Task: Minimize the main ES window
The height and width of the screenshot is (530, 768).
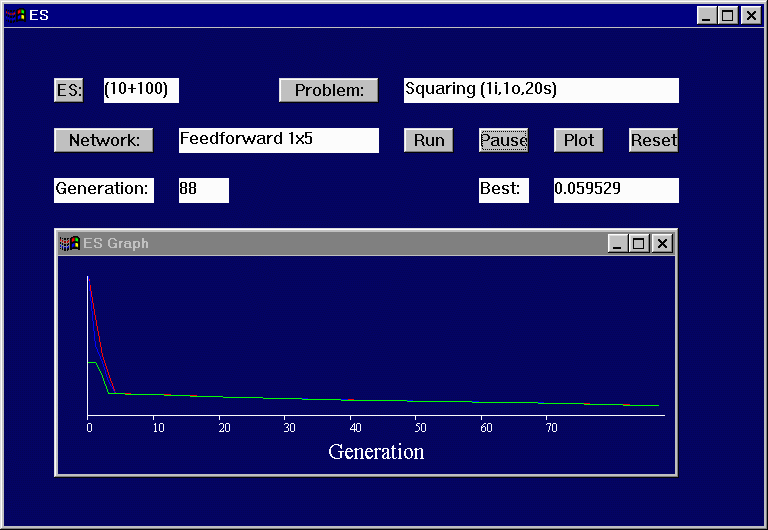Action: tap(707, 15)
